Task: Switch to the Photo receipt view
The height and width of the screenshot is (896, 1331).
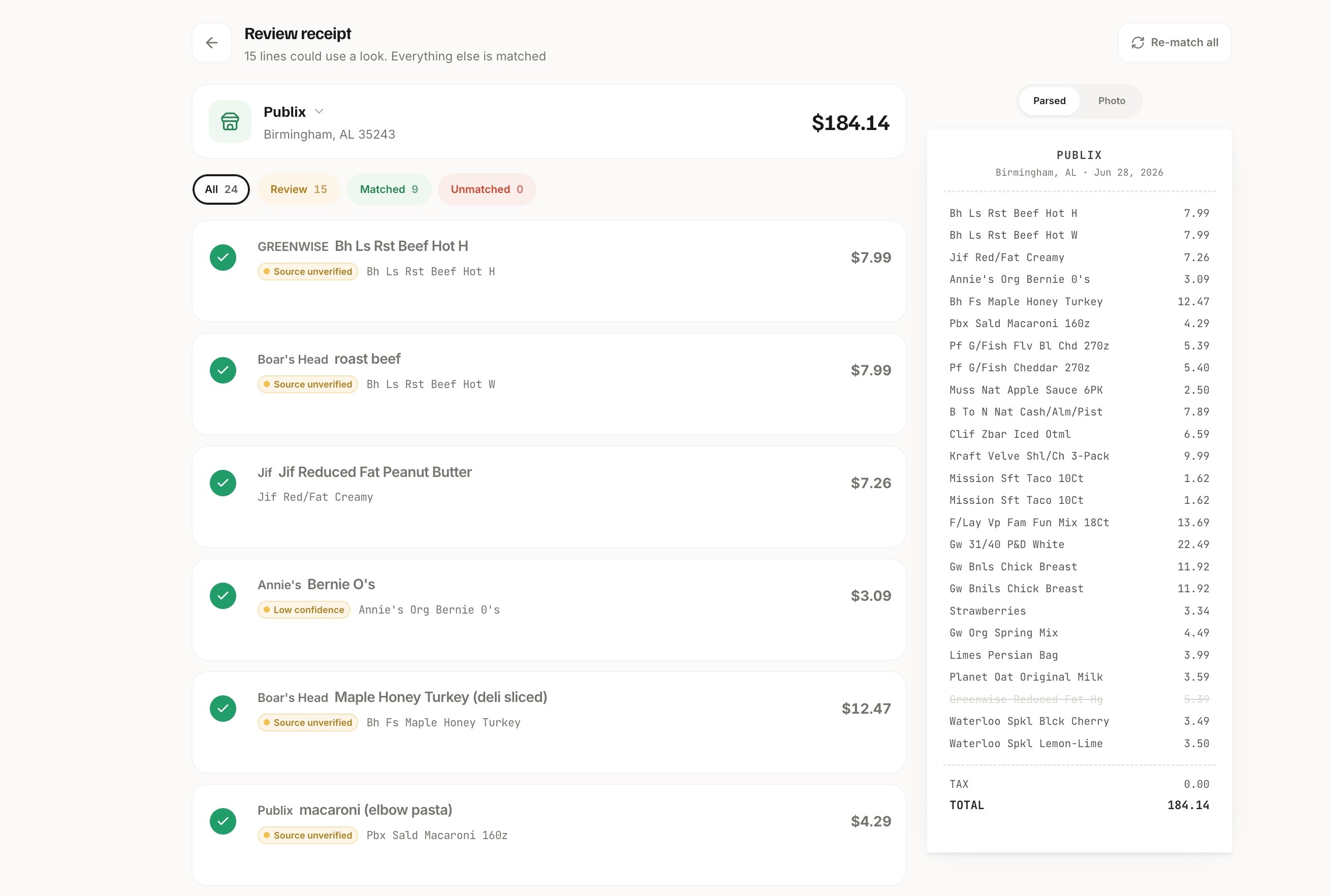Action: [1111, 101]
